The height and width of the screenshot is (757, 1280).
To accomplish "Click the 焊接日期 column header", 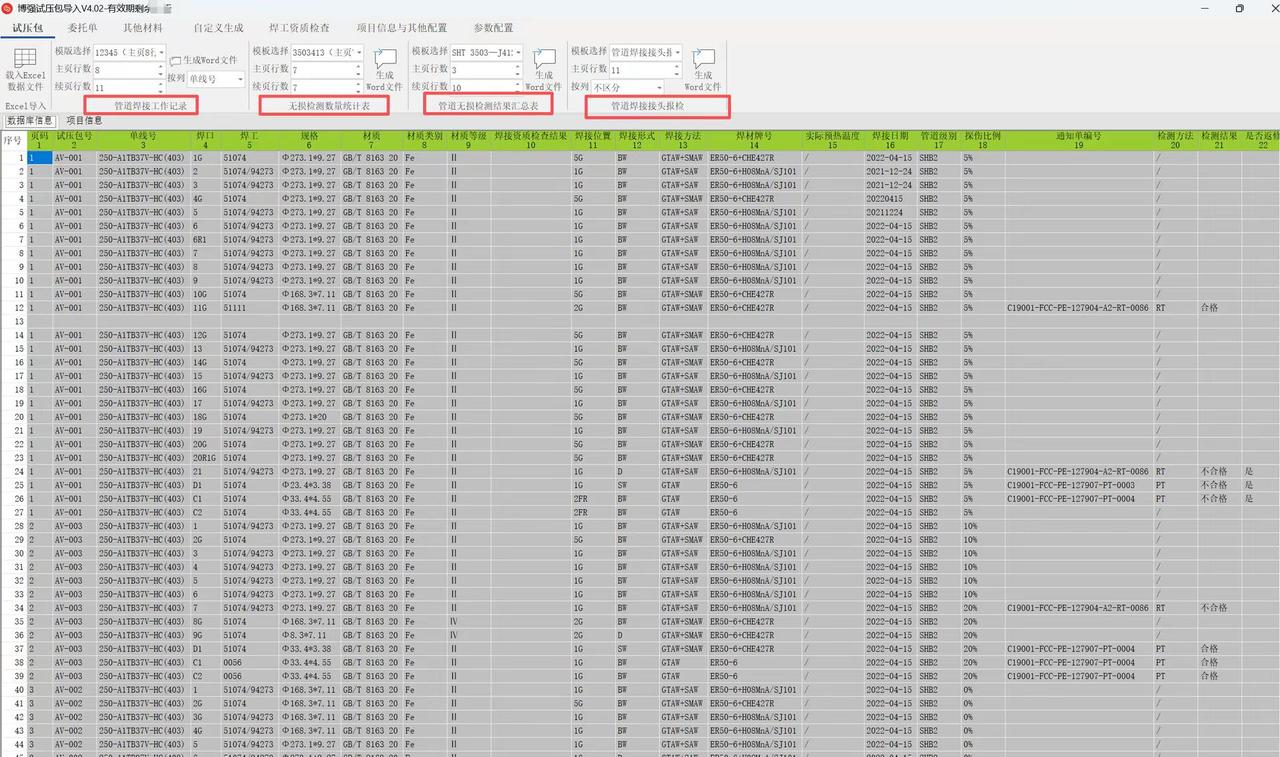I will point(889,139).
